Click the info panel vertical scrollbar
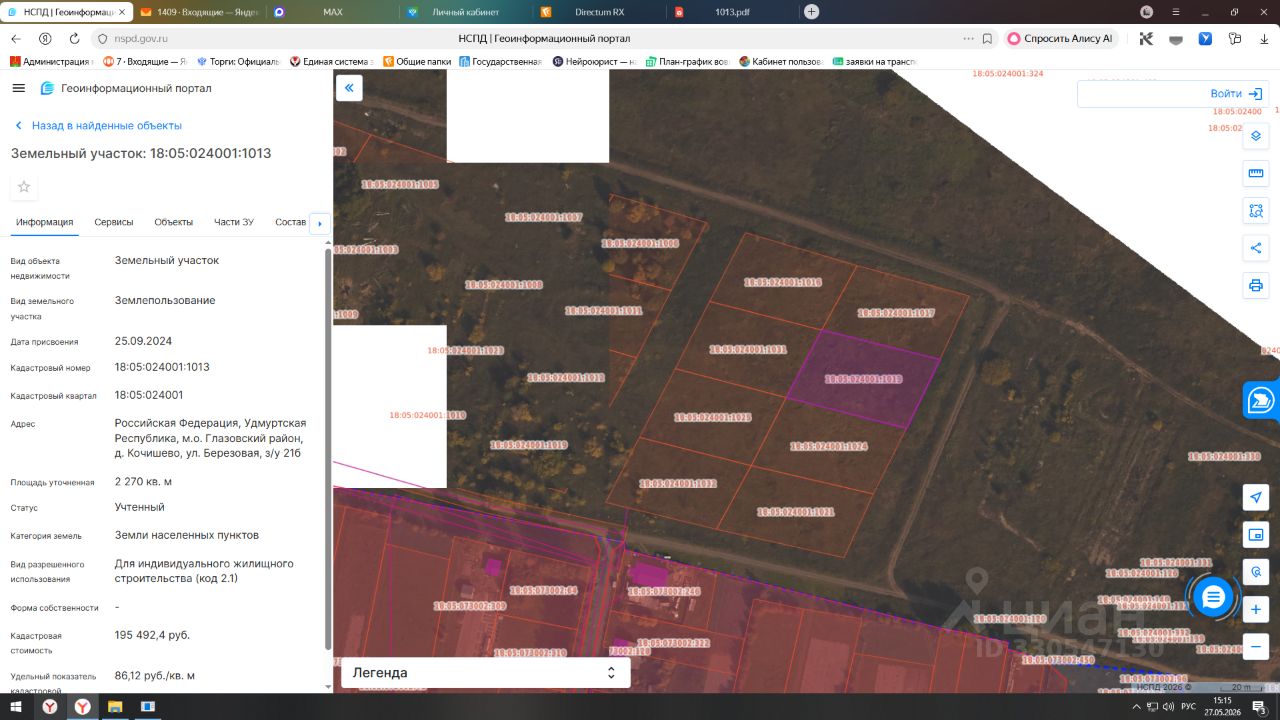The image size is (1280, 720). [x=328, y=448]
